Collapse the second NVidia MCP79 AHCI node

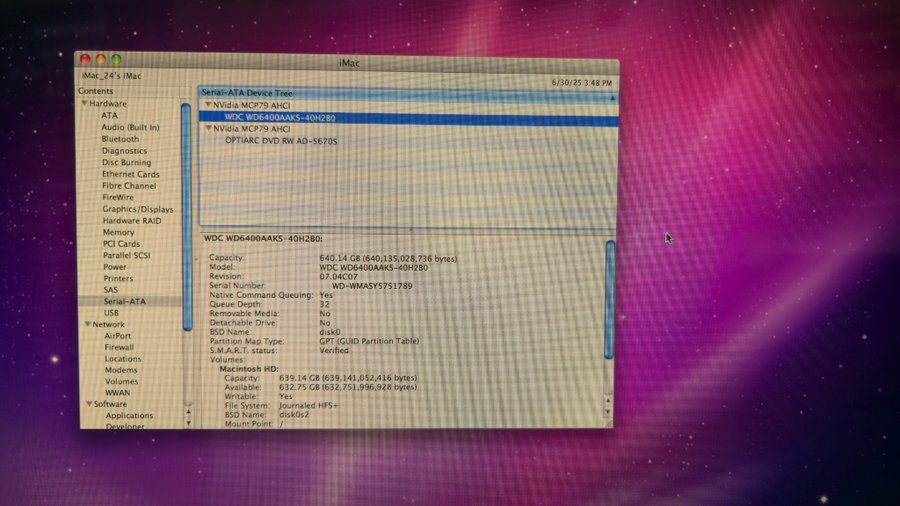208,129
